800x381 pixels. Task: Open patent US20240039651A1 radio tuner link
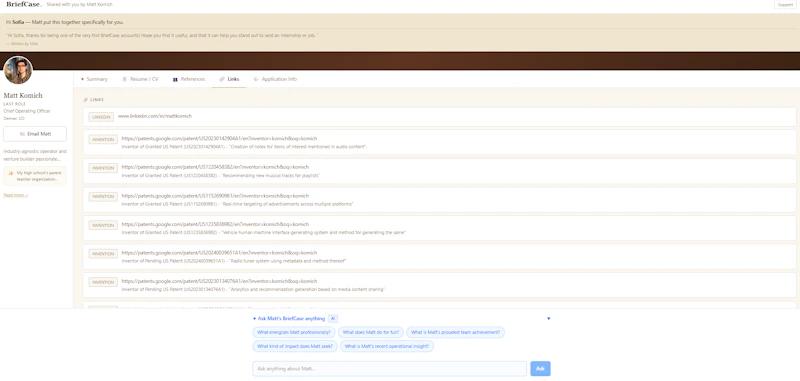tap(219, 252)
